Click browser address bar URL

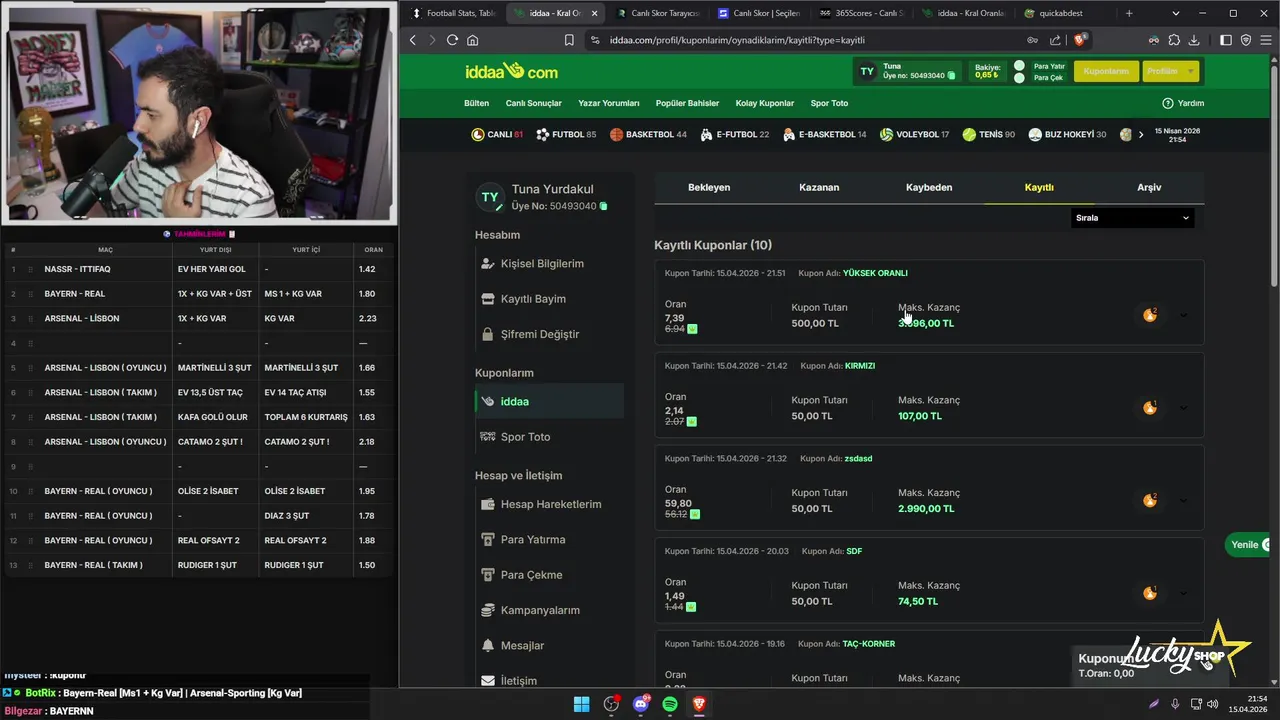737,40
